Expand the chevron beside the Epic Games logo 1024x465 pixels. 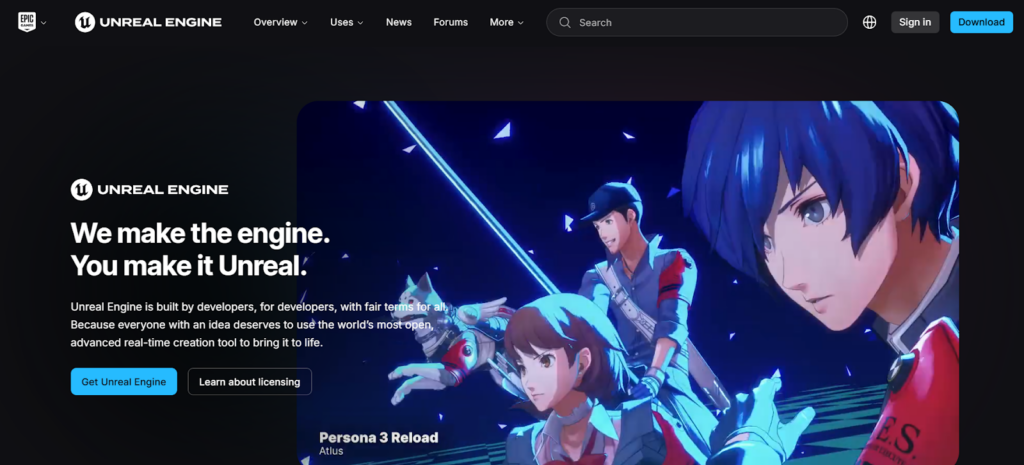(x=43, y=23)
